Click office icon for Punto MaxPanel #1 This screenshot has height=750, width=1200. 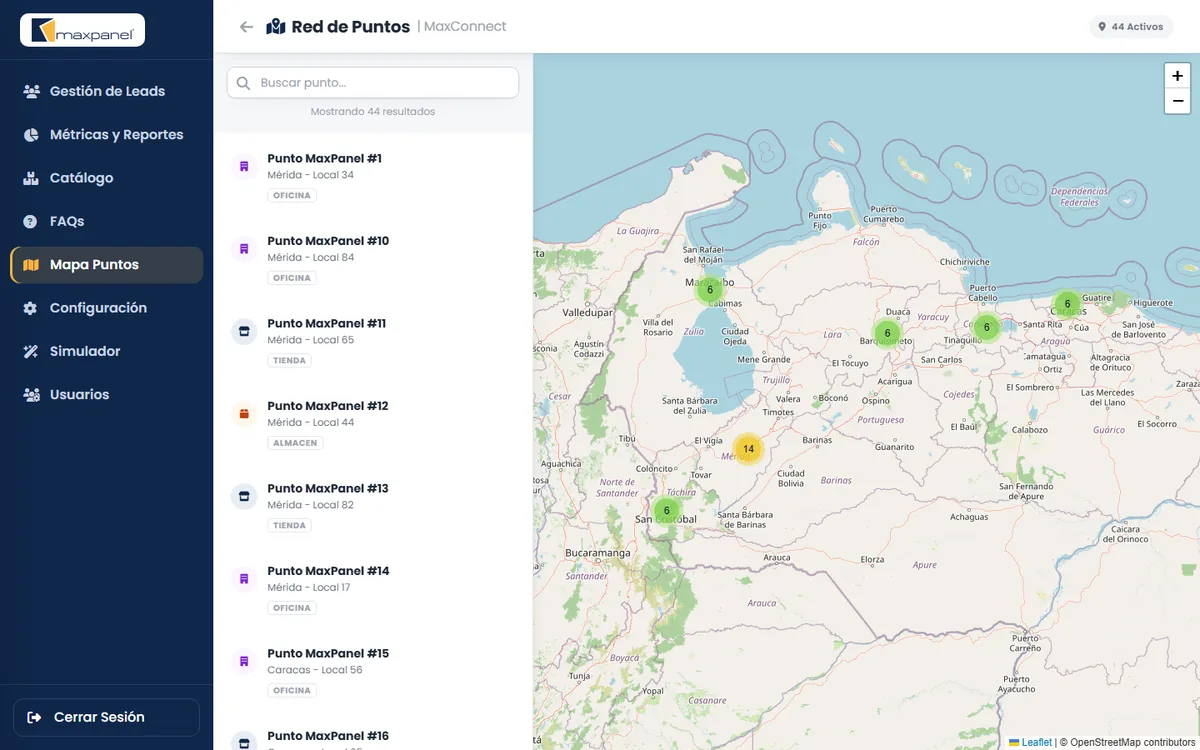click(x=244, y=166)
